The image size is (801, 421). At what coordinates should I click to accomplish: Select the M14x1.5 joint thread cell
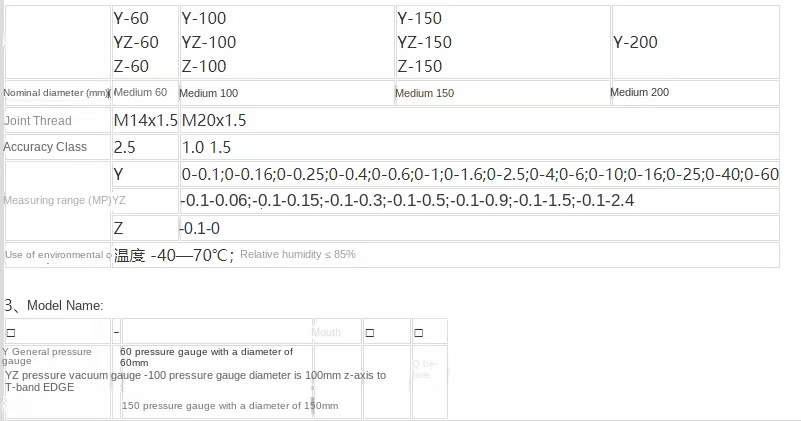145,121
